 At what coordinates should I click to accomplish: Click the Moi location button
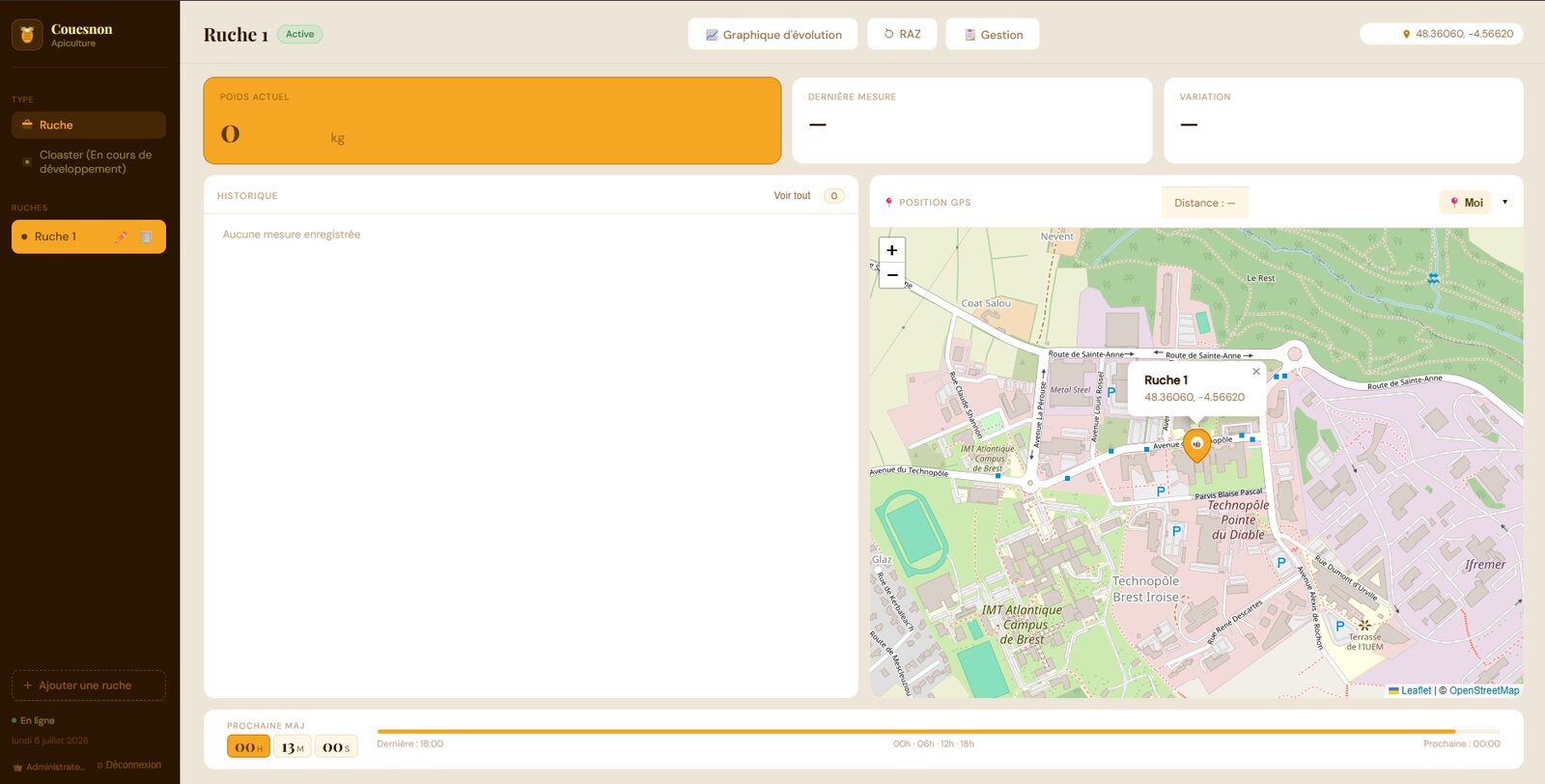[1466, 202]
